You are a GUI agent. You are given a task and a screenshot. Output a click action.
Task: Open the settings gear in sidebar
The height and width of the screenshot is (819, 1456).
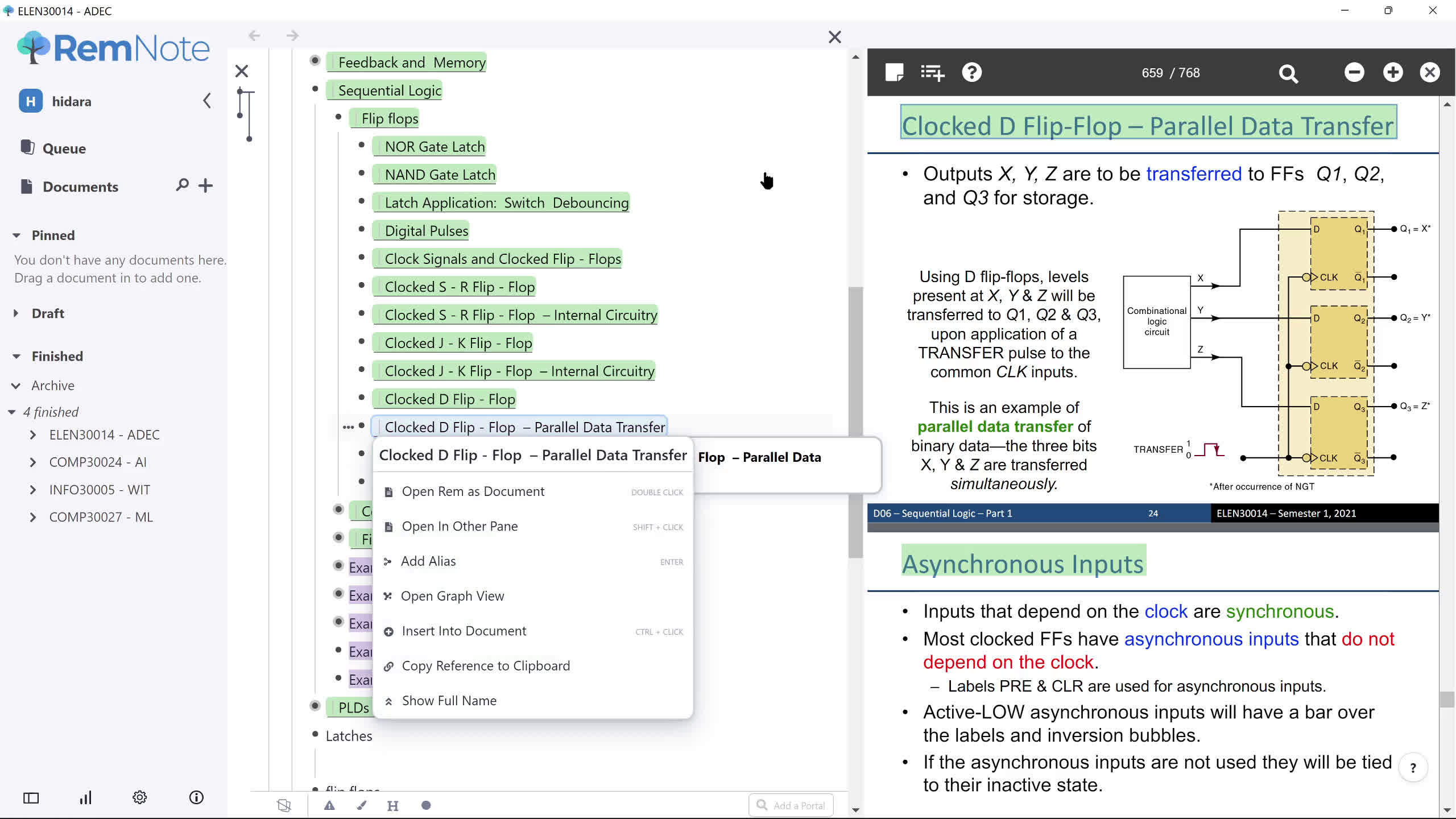click(x=139, y=797)
